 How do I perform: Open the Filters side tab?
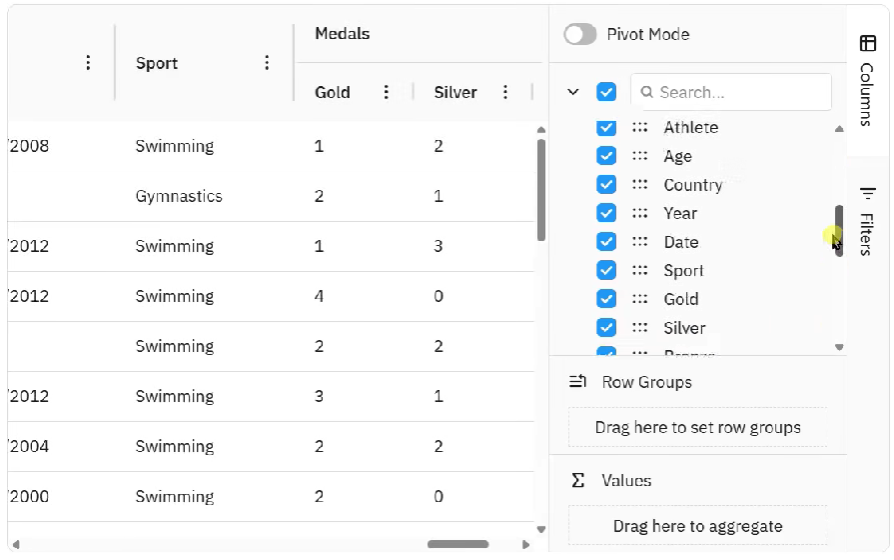[x=867, y=220]
